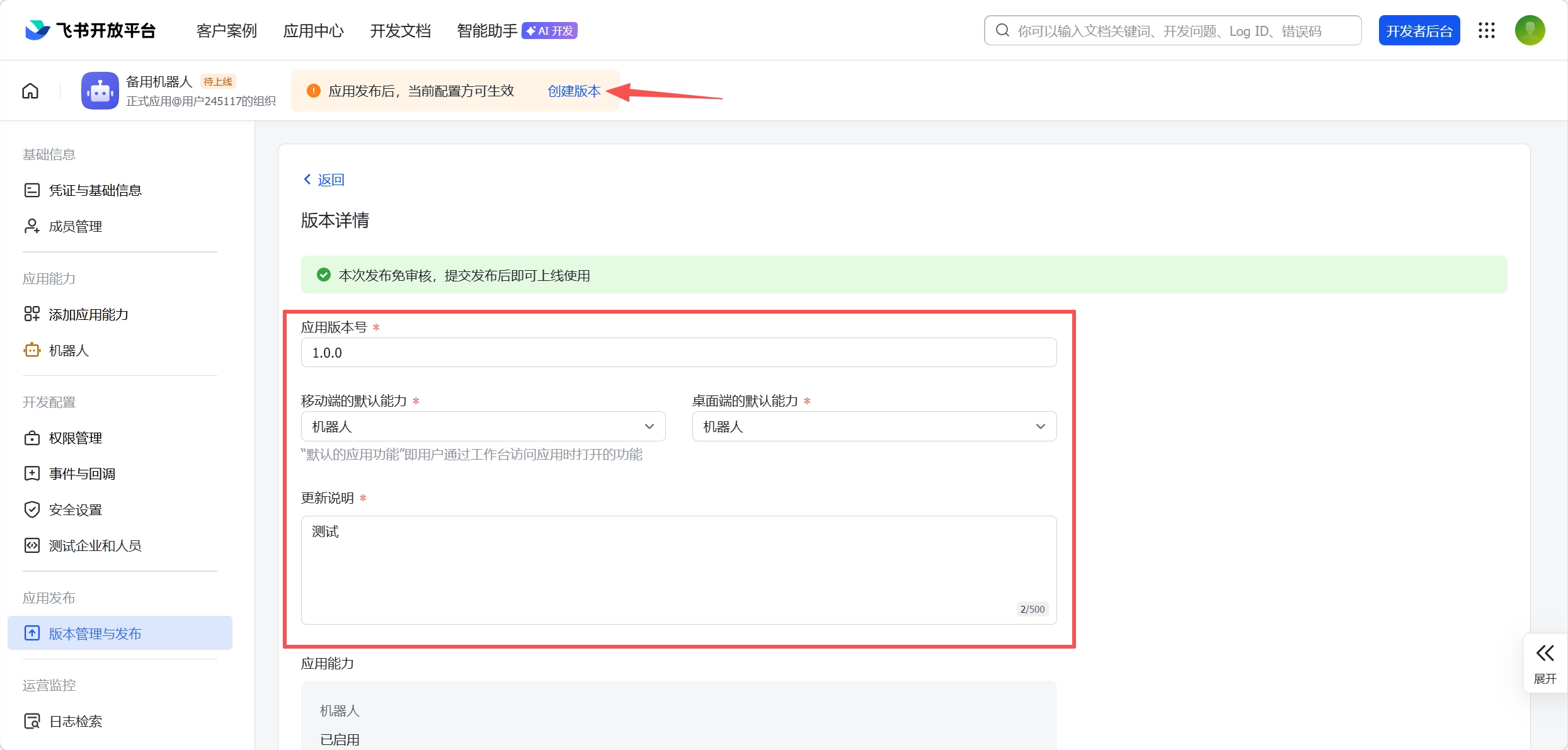Viewport: 1568px width, 750px height.
Task: Click the home icon in breadcrumb bar
Action: click(30, 91)
